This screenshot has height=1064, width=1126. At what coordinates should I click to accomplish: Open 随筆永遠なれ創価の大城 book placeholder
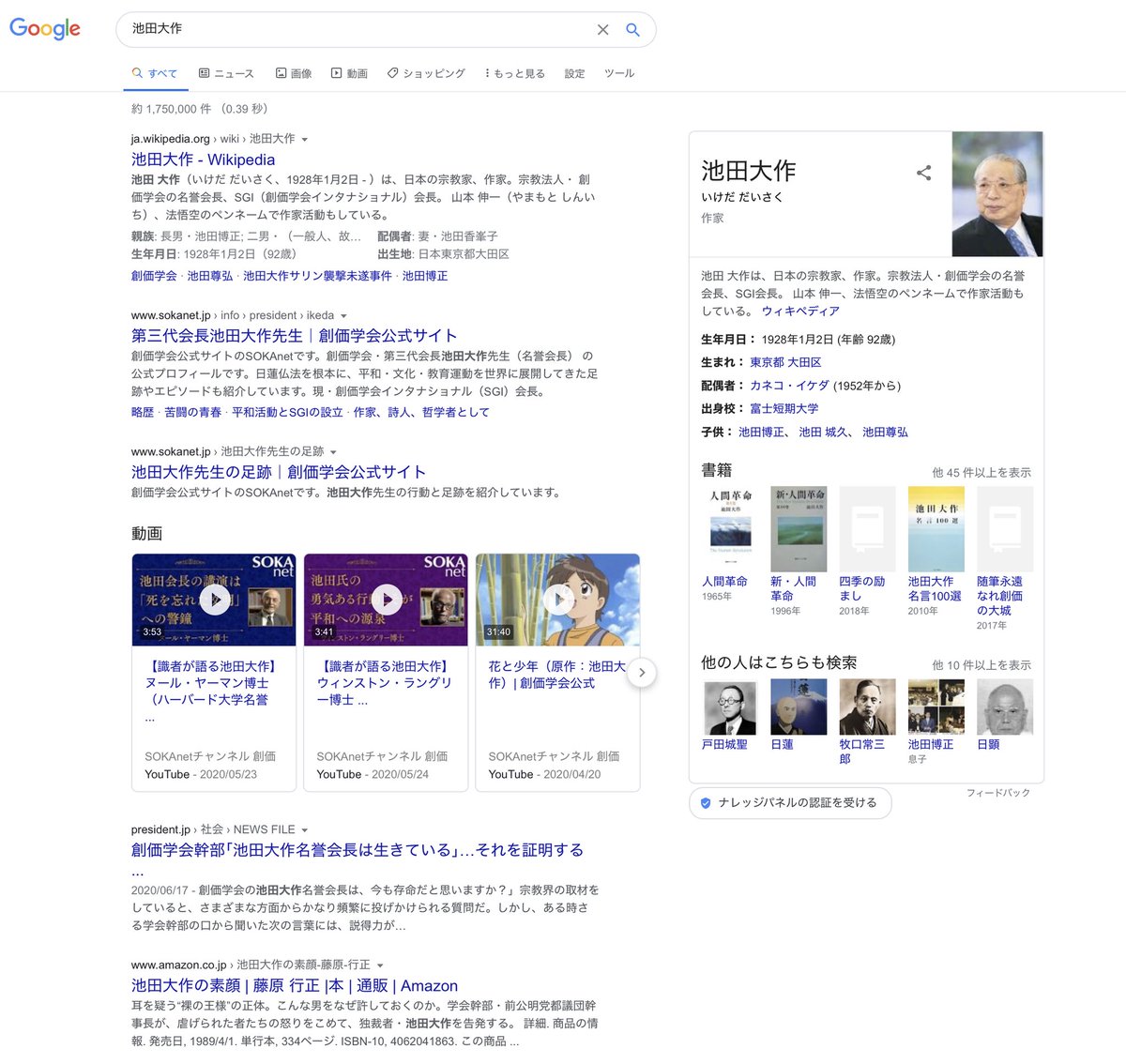[x=1005, y=529]
